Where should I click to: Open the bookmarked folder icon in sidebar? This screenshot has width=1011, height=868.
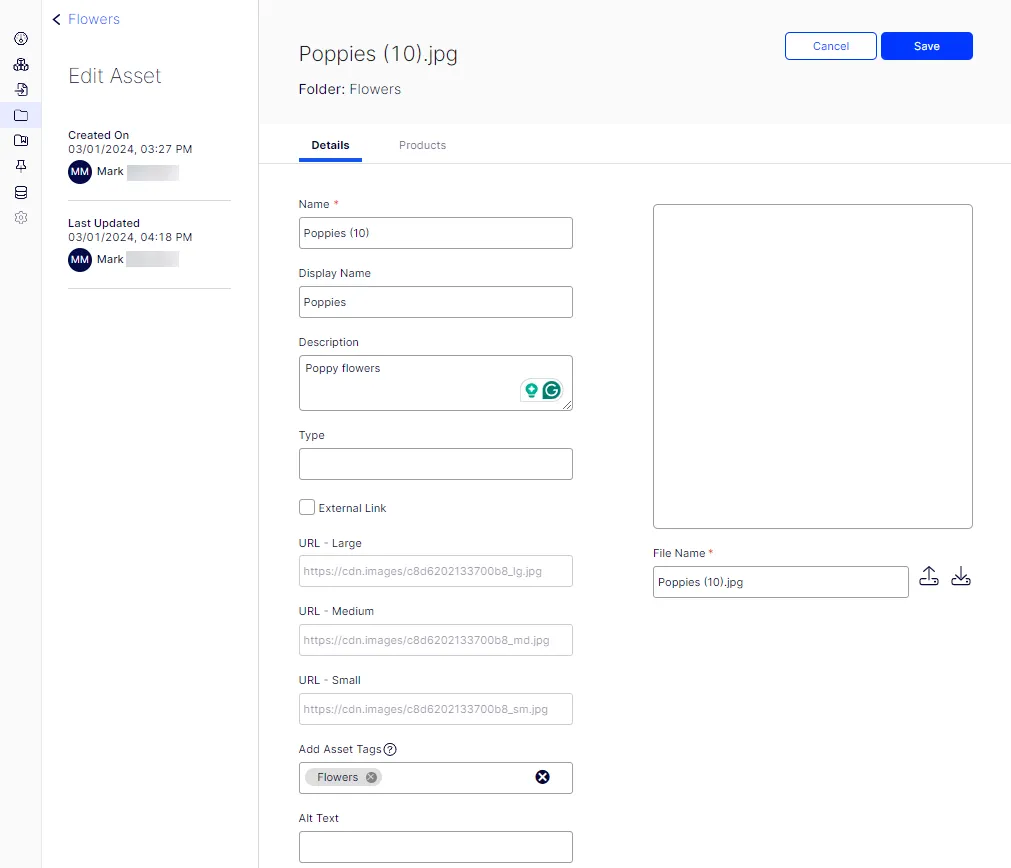pyautogui.click(x=21, y=141)
